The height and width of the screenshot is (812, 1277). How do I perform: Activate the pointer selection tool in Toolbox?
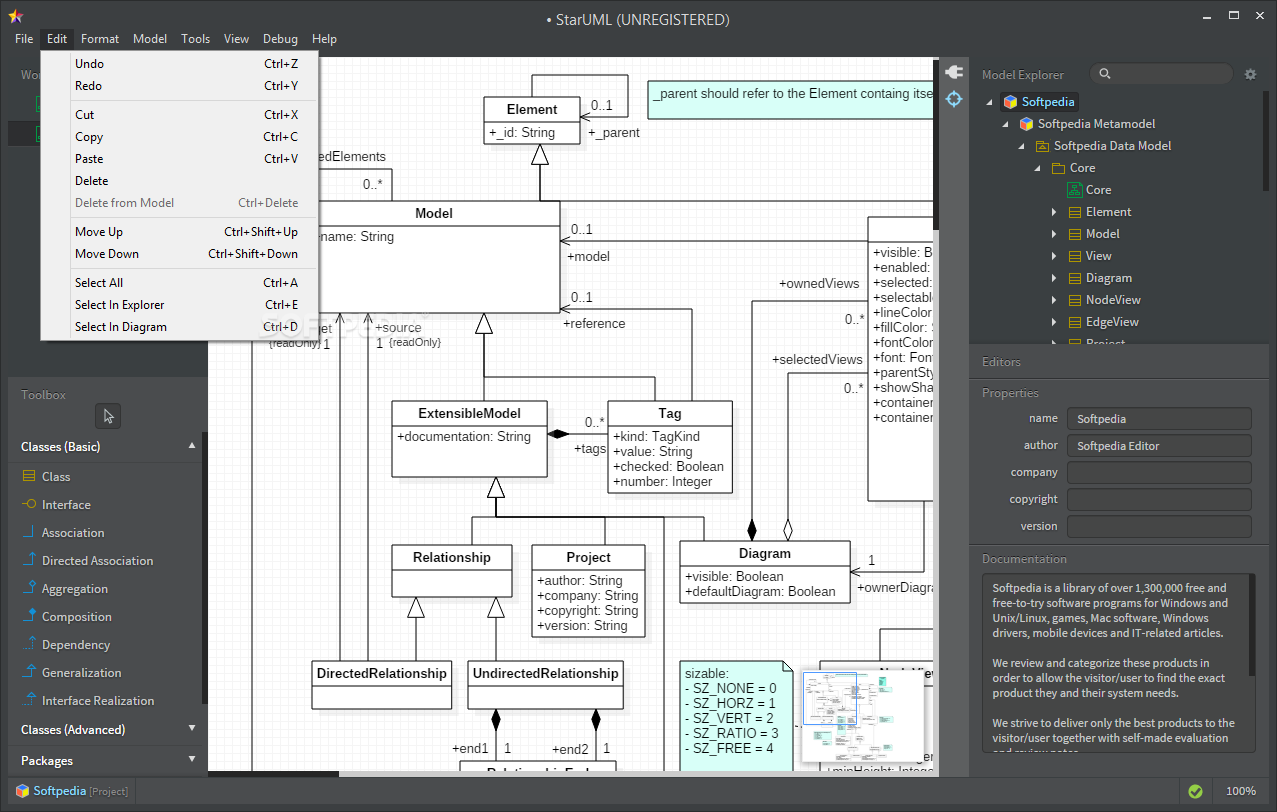coord(108,416)
